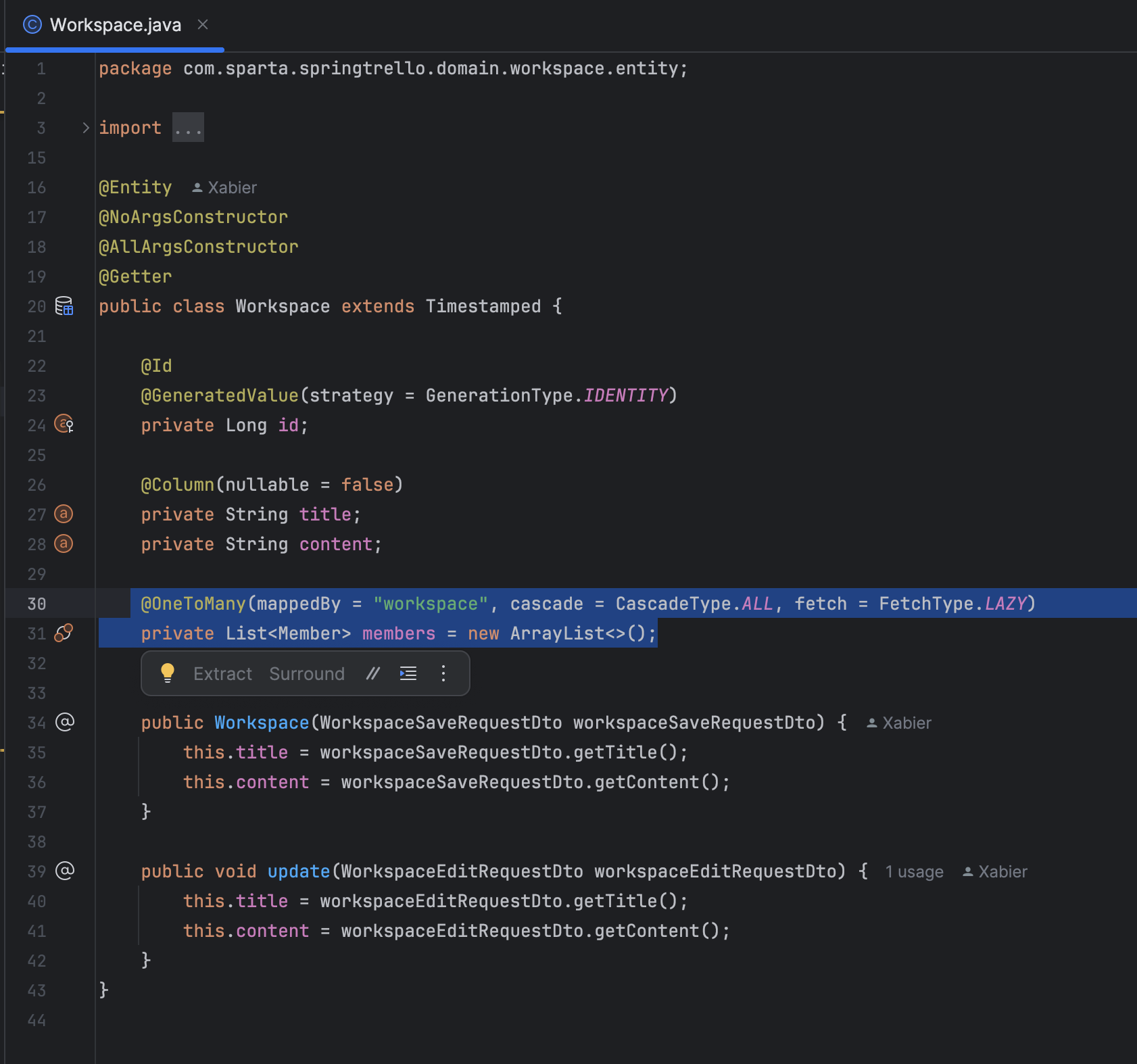Click the WorkspaceSaveRequestDto parameter type
The height and width of the screenshot is (1064, 1137).
pos(441,723)
